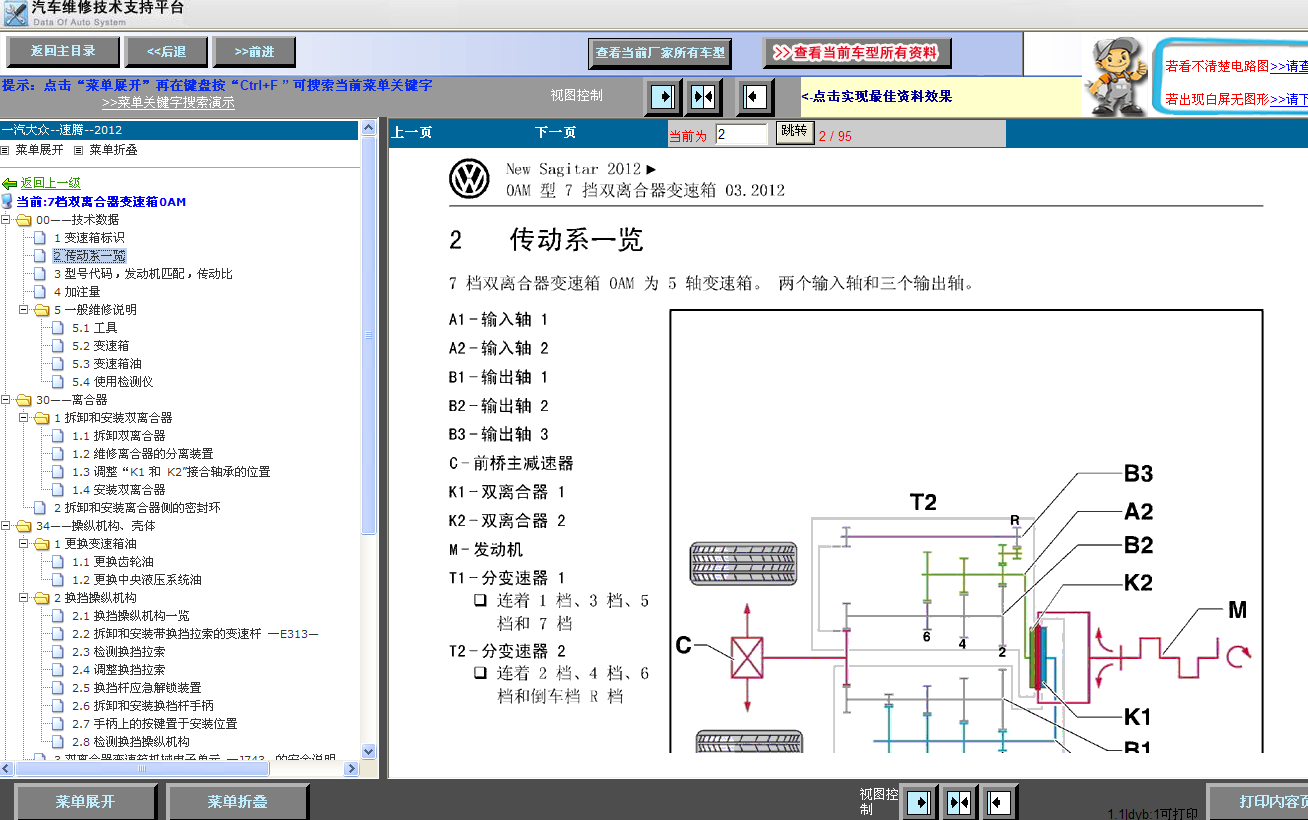This screenshot has width=1308, height=820.
Task: Click the page number input field
Action: click(x=742, y=133)
